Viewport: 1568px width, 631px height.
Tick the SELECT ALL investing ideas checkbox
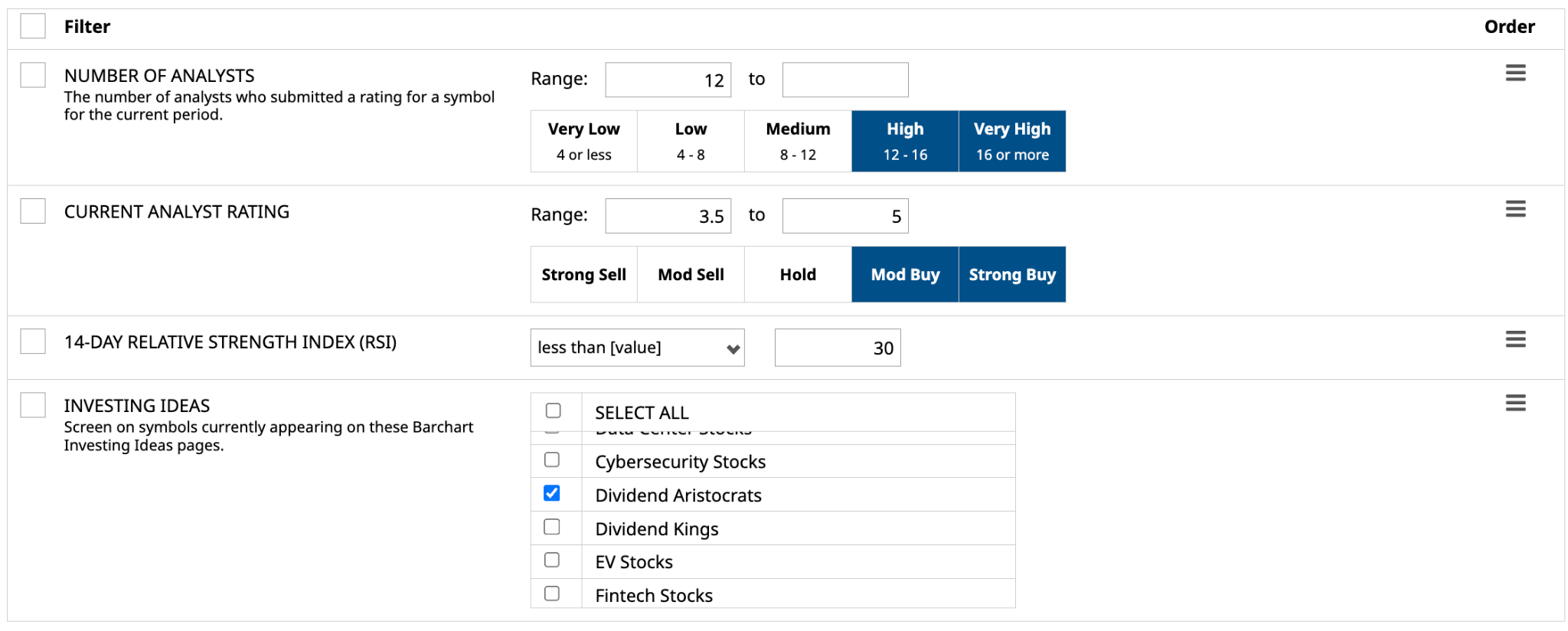pyautogui.click(x=553, y=410)
